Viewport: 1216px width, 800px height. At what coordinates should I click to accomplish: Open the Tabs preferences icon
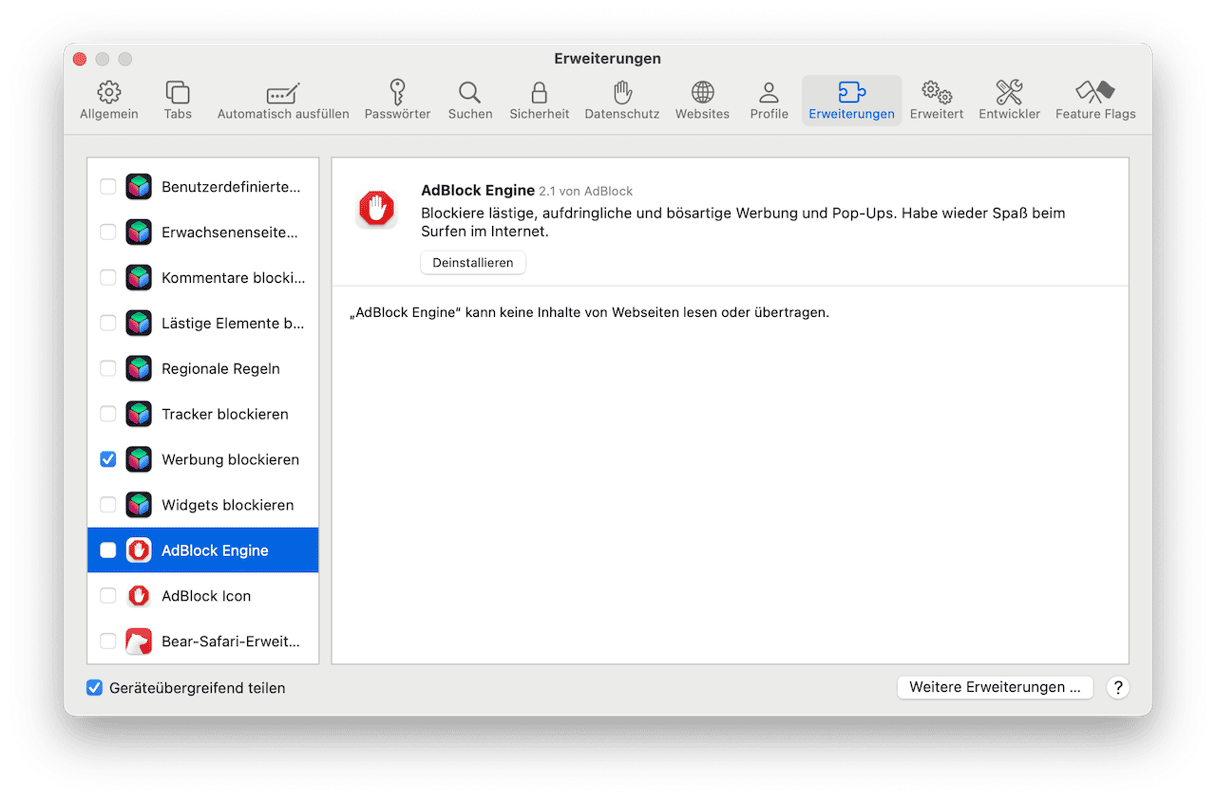(178, 92)
